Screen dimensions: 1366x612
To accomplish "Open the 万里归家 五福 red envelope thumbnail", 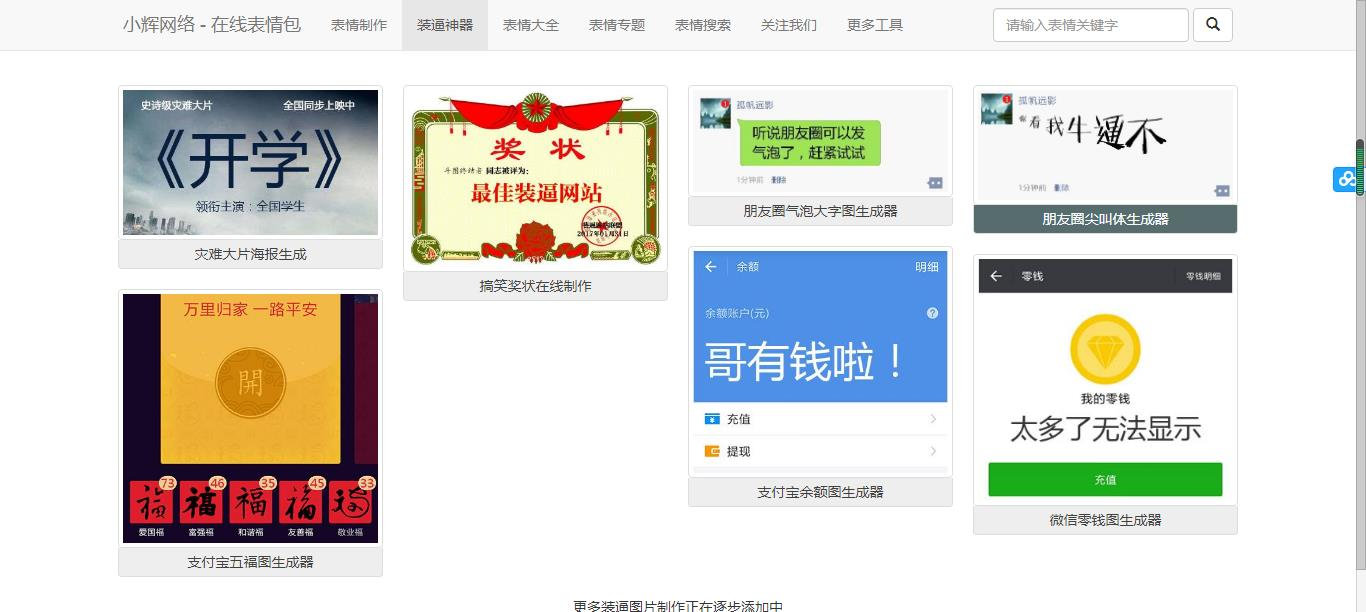I will 250,418.
